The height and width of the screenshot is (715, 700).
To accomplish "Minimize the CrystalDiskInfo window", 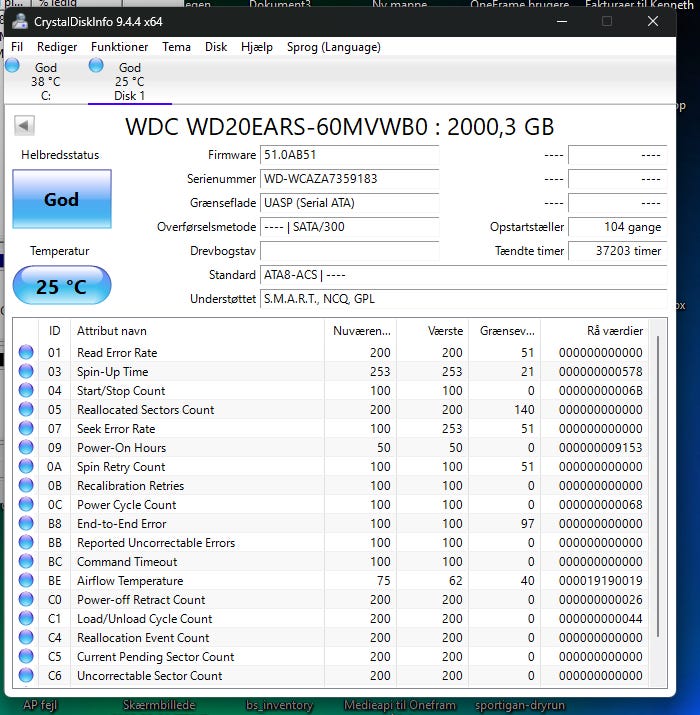I will [x=562, y=21].
